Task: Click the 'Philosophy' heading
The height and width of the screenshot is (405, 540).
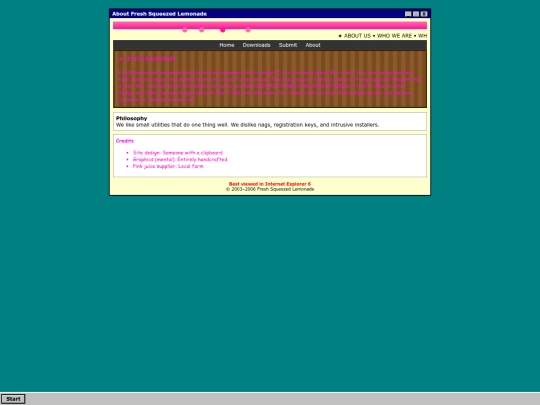Action: [131, 118]
